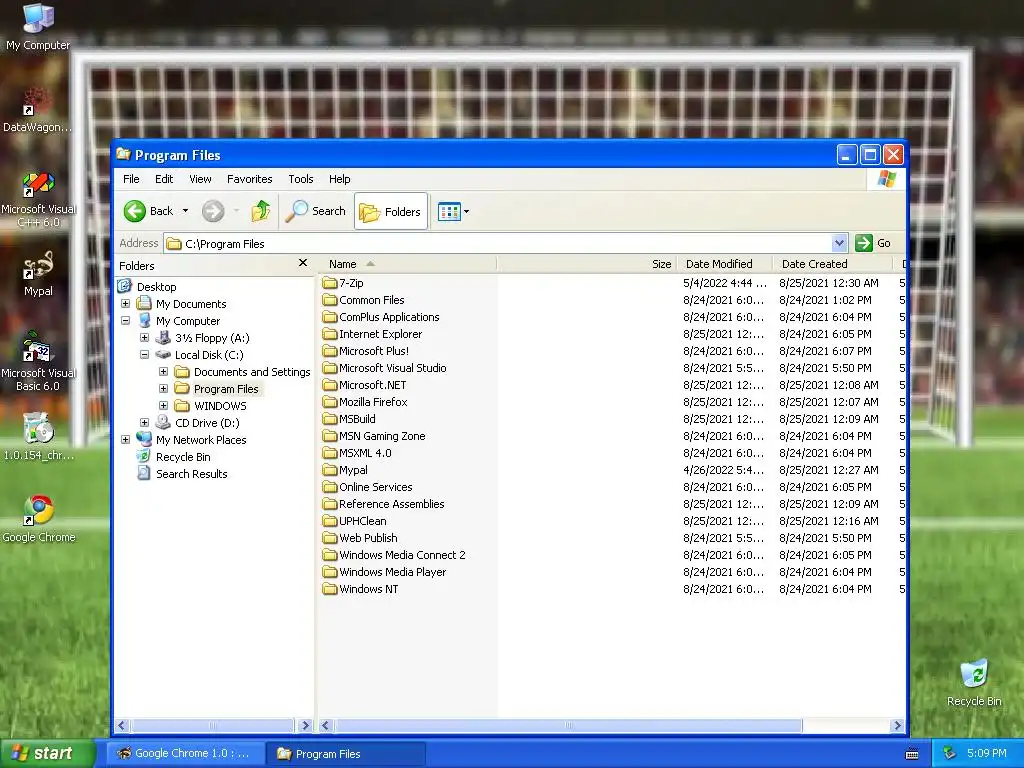Open the View menu
1024x768 pixels.
(x=200, y=179)
